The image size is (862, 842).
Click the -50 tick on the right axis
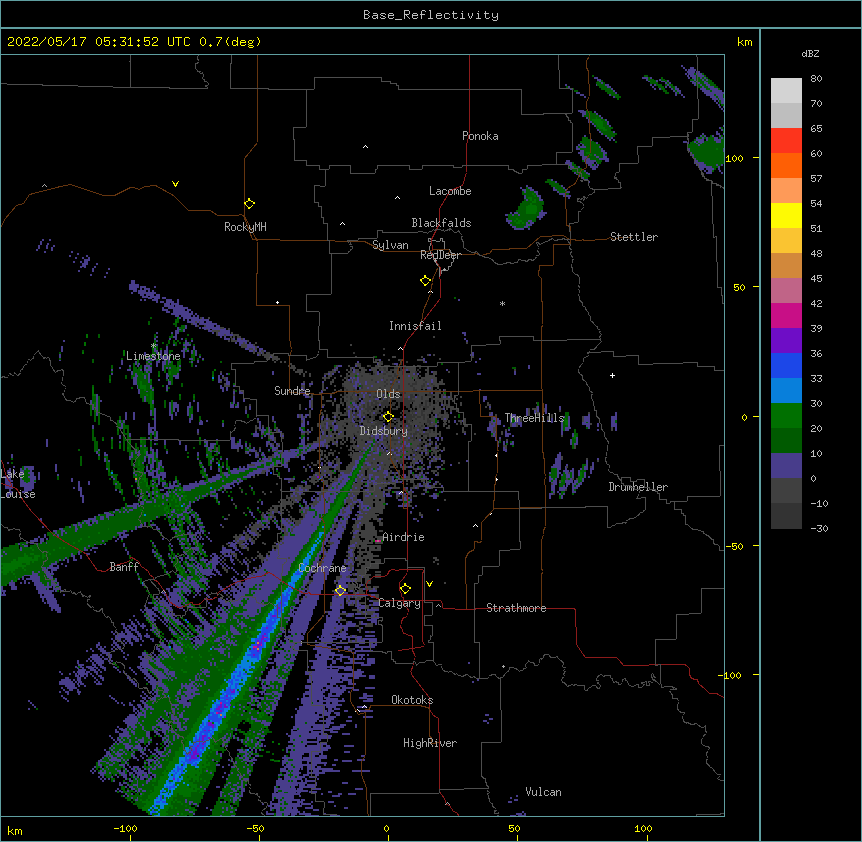734,546
